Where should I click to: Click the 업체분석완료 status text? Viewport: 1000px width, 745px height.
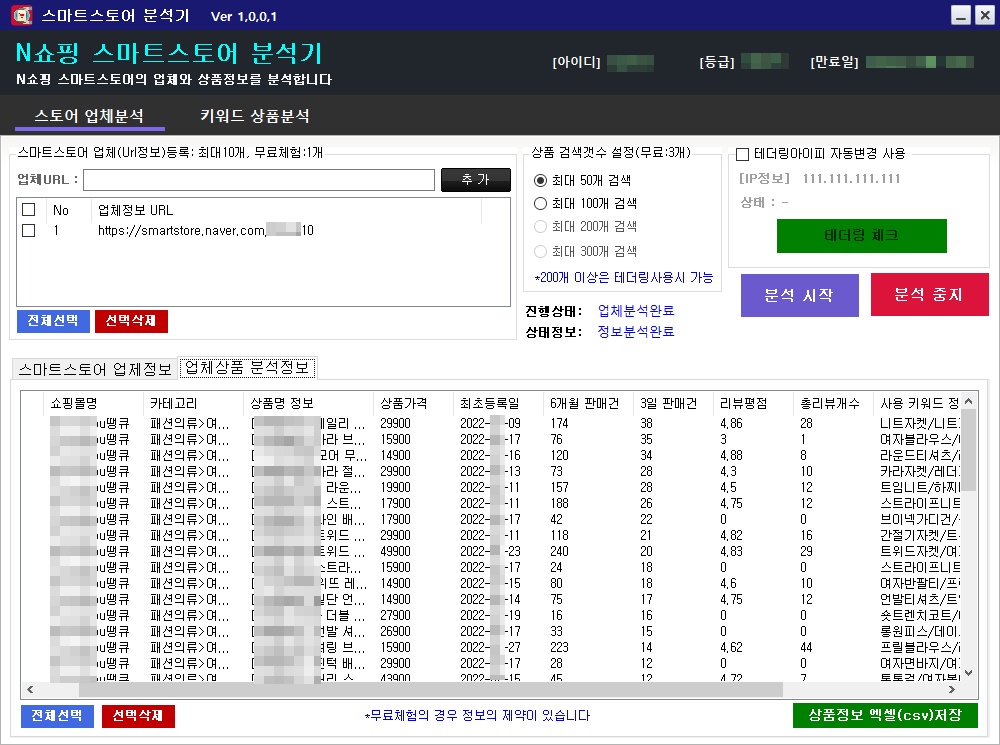click(x=636, y=311)
